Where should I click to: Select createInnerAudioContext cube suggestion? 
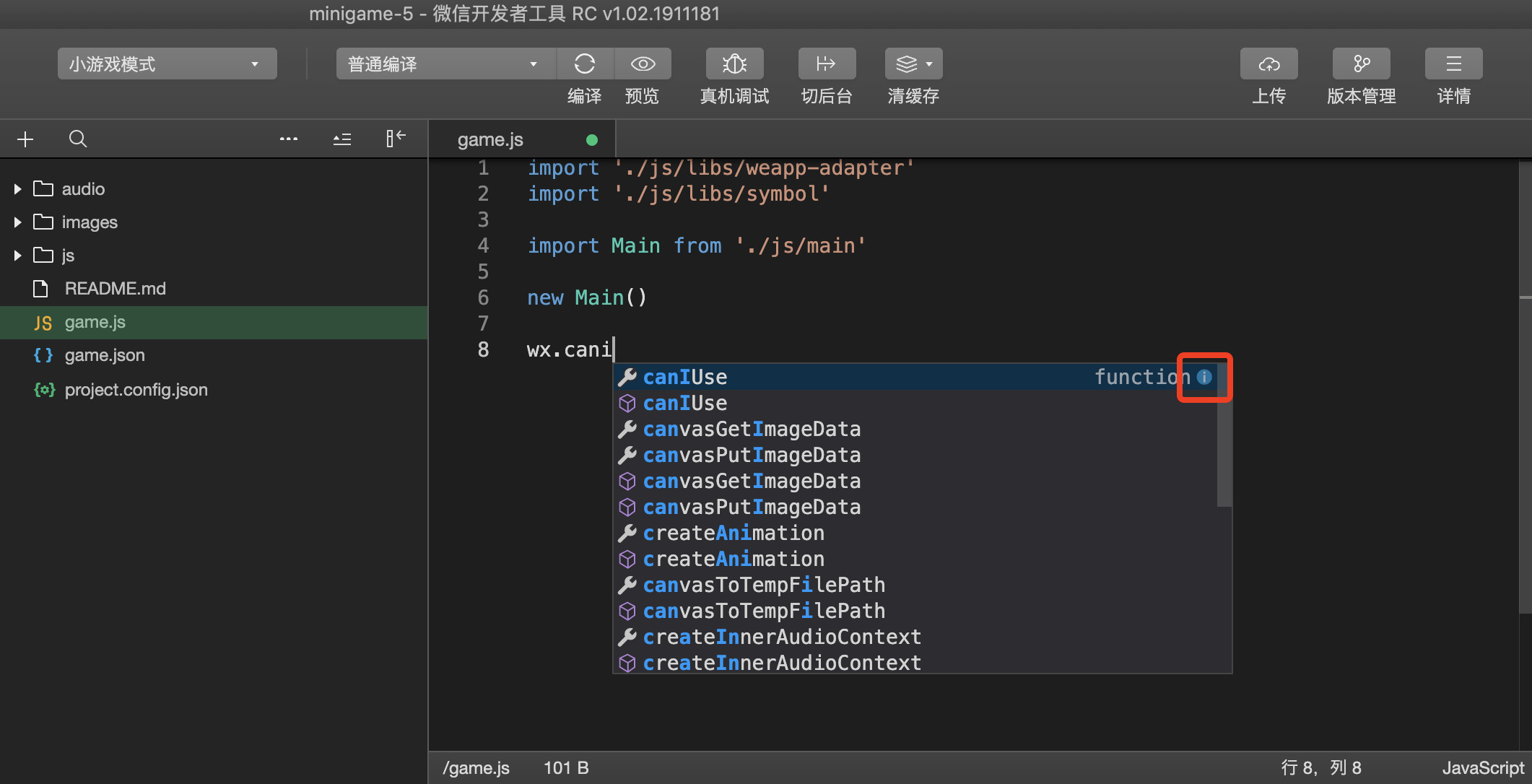[x=915, y=662]
